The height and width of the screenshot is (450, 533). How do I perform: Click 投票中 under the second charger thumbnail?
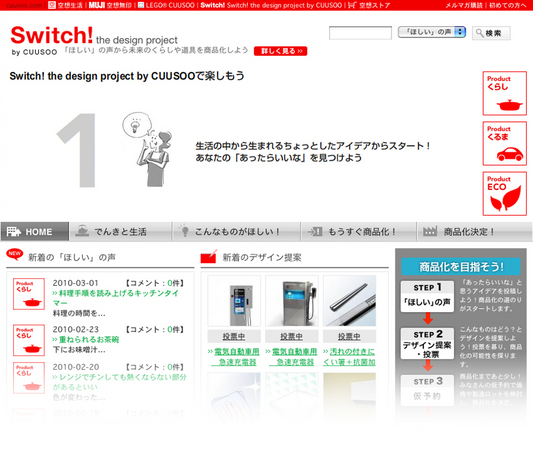[292, 336]
